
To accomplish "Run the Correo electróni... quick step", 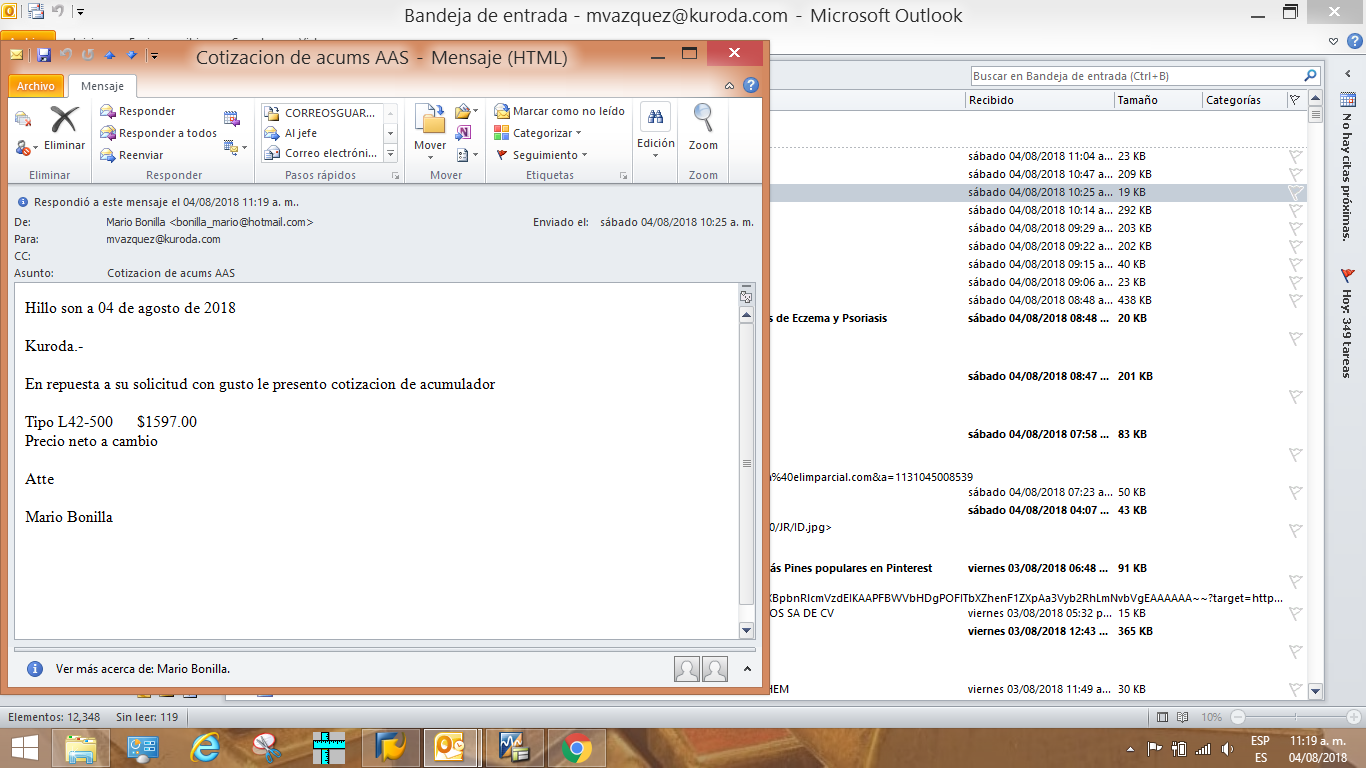I will coord(320,153).
